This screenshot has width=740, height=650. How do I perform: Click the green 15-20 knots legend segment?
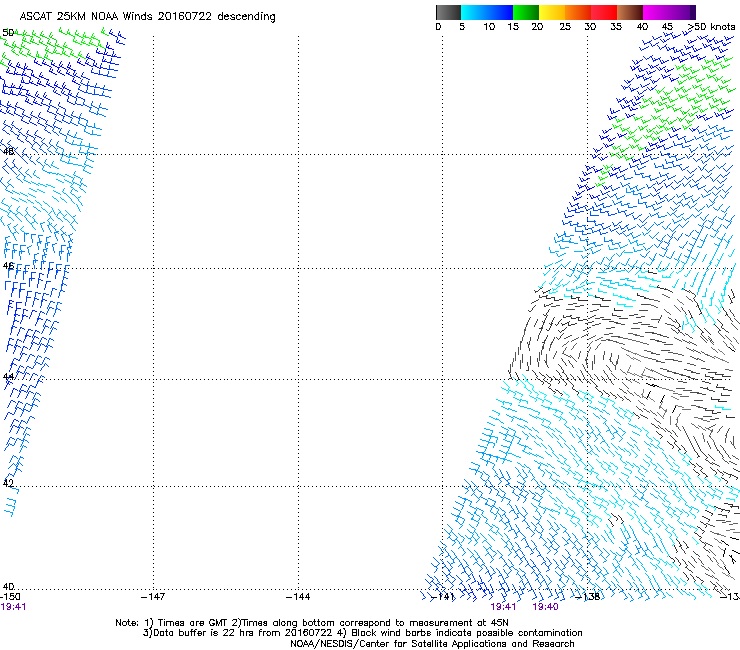[526, 12]
